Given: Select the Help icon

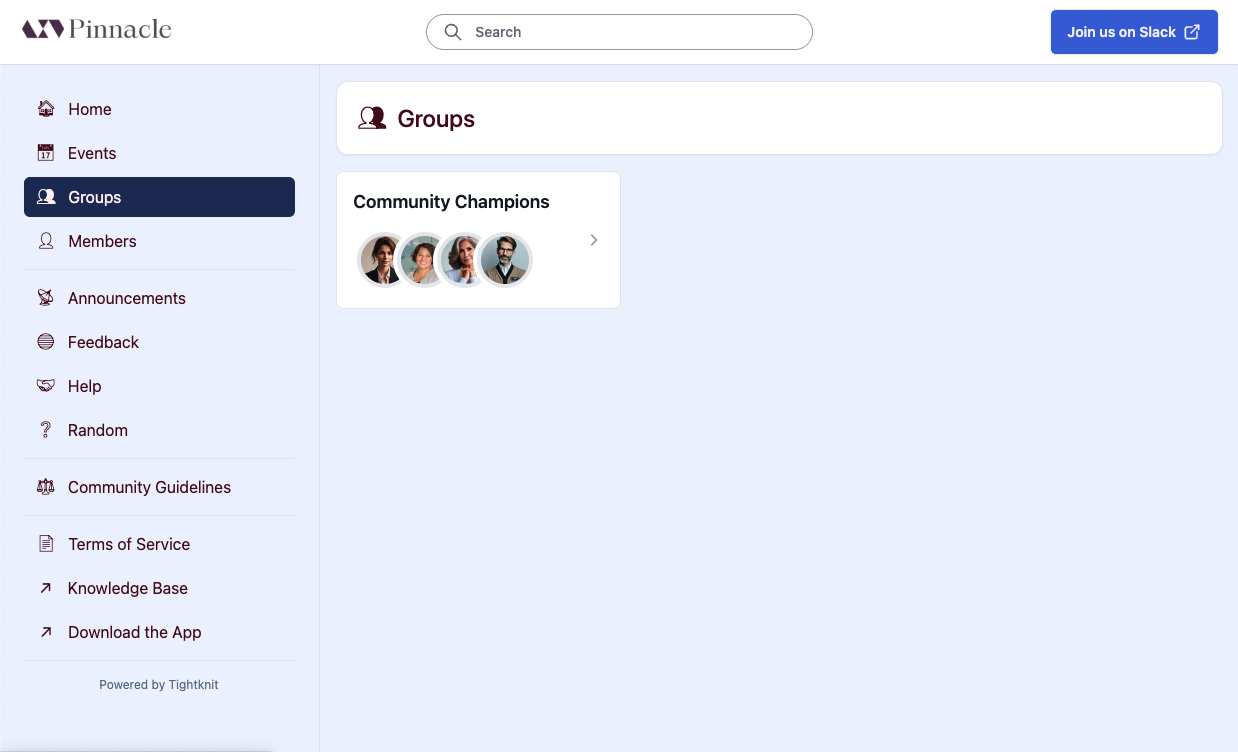Looking at the screenshot, I should tap(46, 385).
